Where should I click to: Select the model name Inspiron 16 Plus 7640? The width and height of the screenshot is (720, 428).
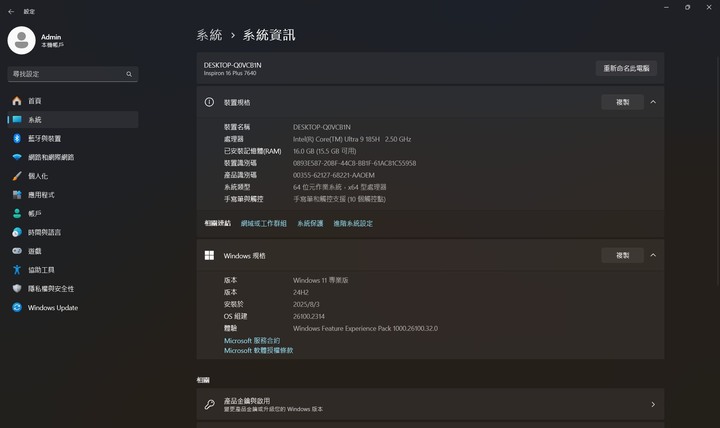coord(230,73)
